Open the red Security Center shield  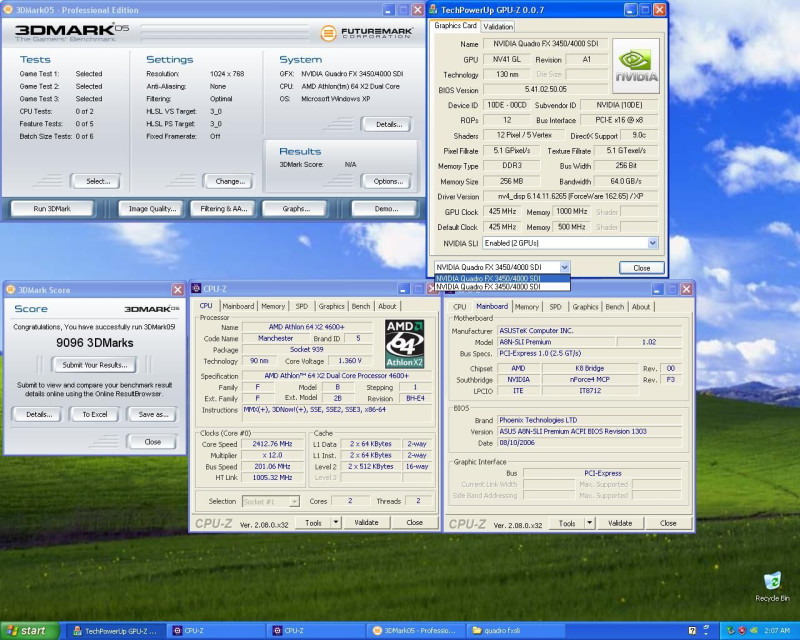pos(742,631)
